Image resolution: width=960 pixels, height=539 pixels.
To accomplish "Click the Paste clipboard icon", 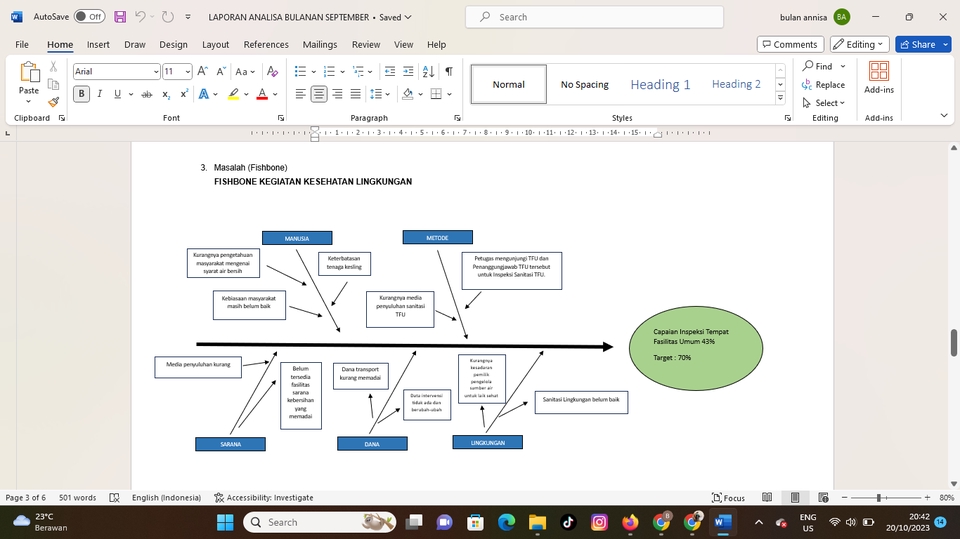I will coord(29,72).
